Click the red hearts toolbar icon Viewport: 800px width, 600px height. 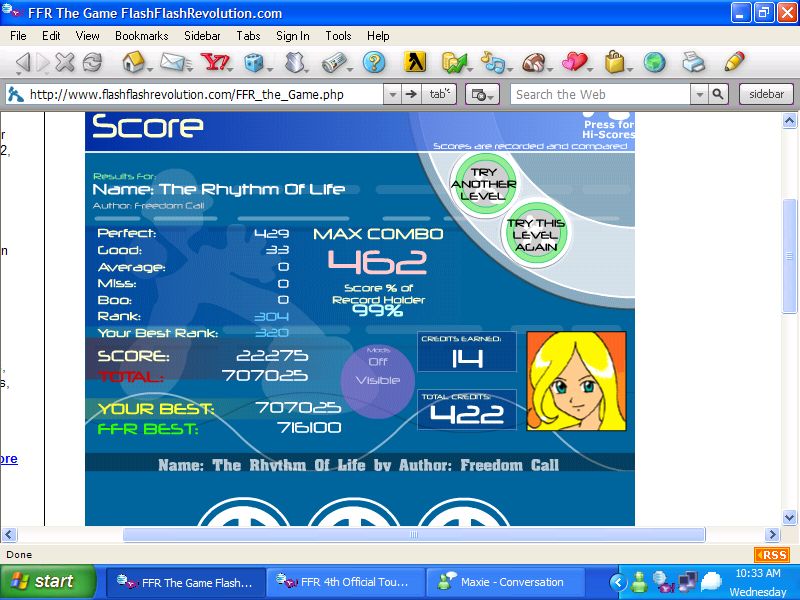[574, 63]
